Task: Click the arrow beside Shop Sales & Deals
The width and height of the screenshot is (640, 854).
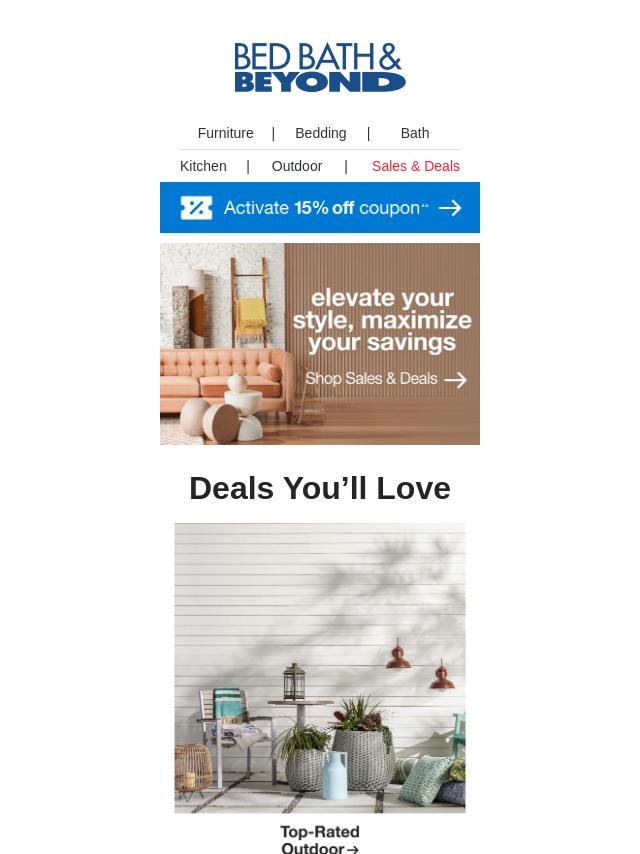Action: [455, 380]
